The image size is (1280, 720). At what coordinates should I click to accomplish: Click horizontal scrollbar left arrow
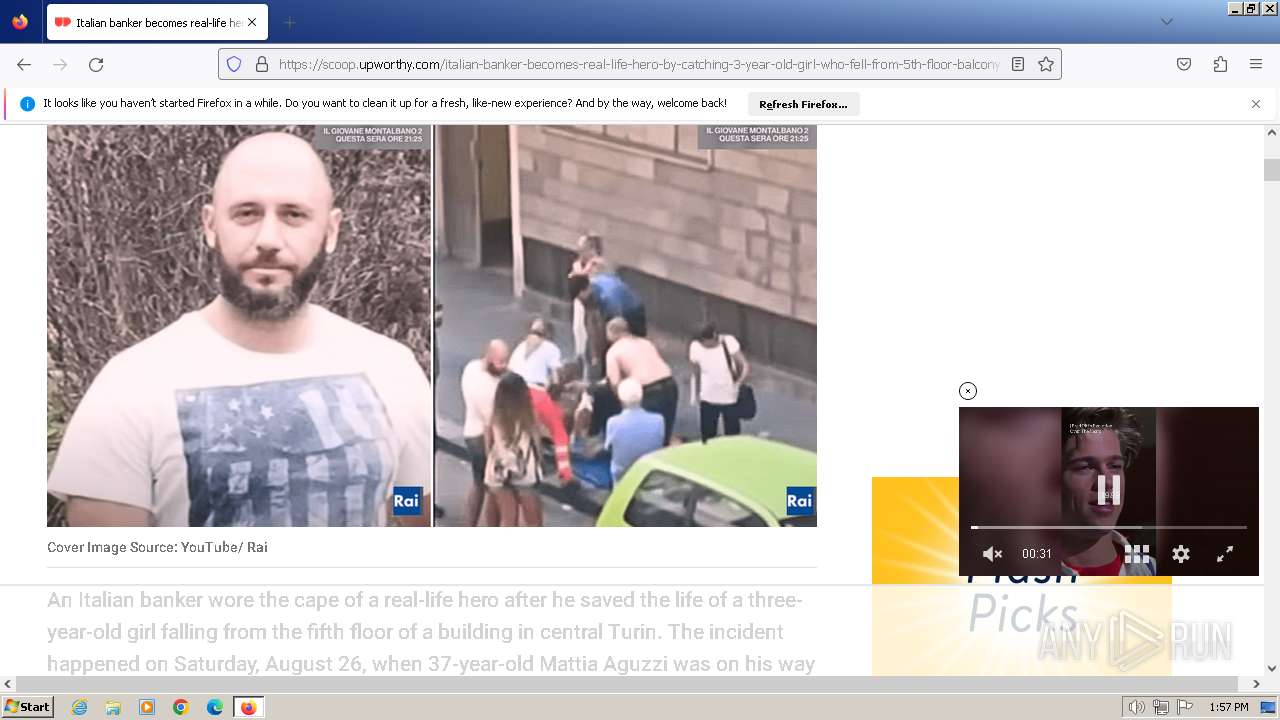tap(8, 684)
